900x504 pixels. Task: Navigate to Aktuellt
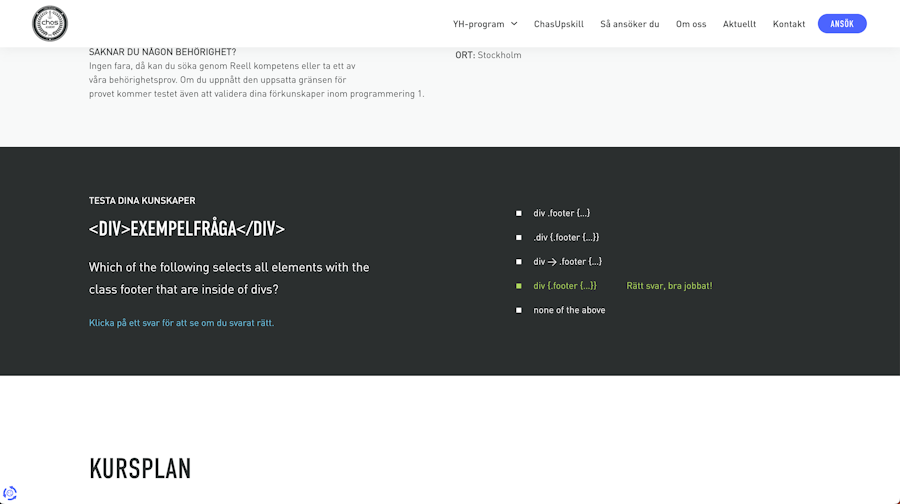(739, 24)
